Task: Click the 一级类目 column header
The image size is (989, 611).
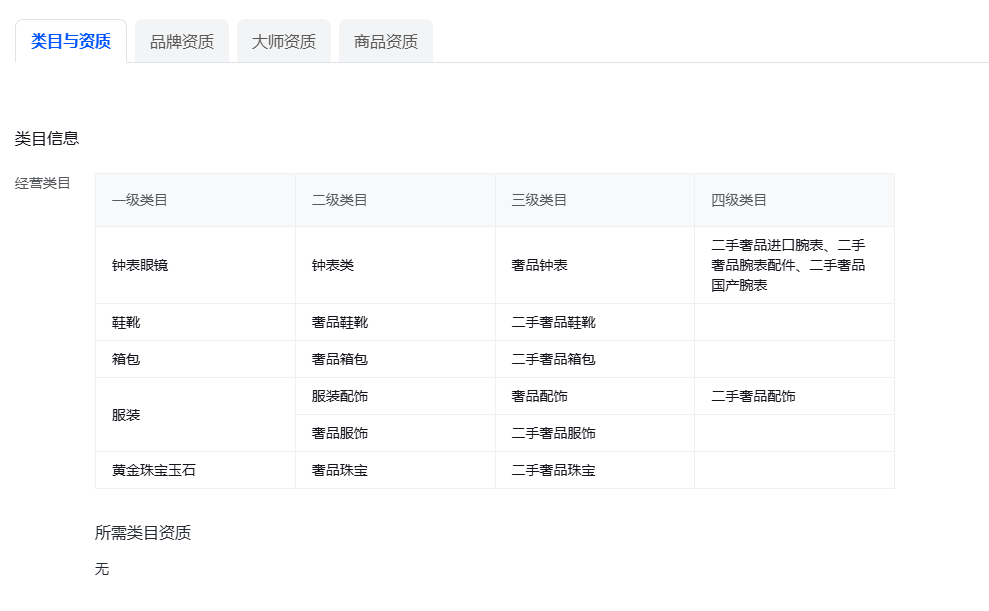Action: tap(195, 200)
